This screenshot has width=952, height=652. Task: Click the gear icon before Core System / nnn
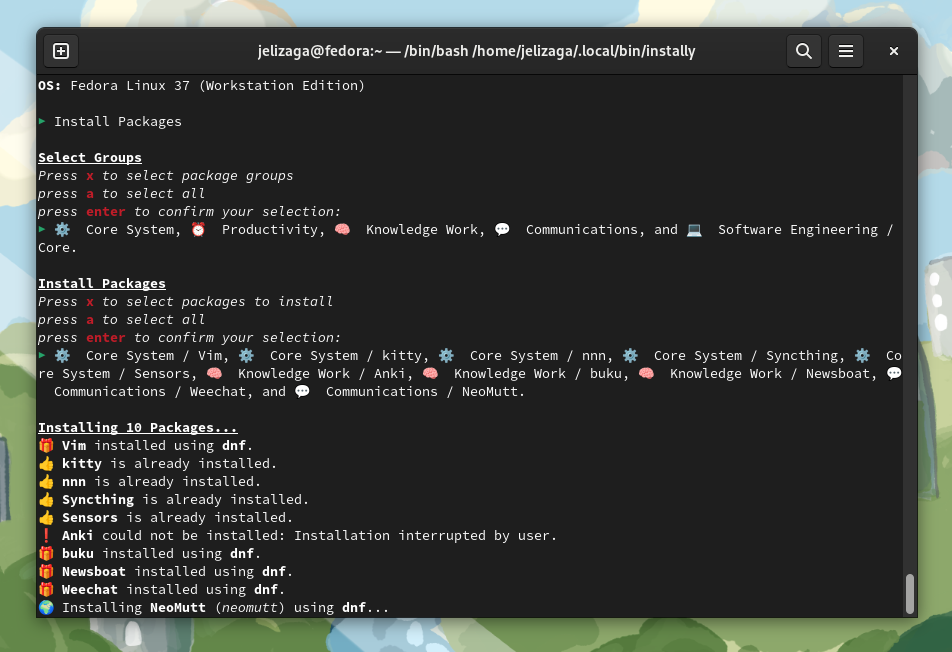(446, 356)
